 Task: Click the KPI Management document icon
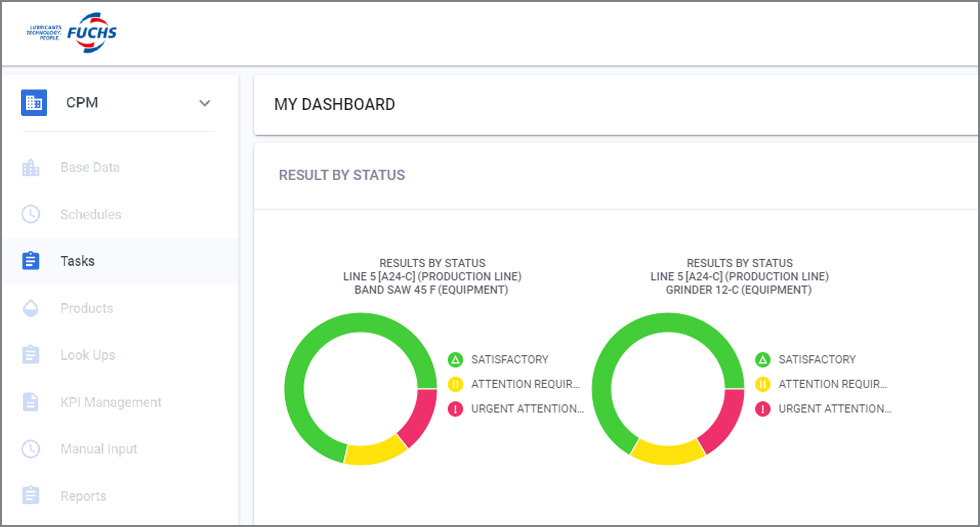pos(31,402)
